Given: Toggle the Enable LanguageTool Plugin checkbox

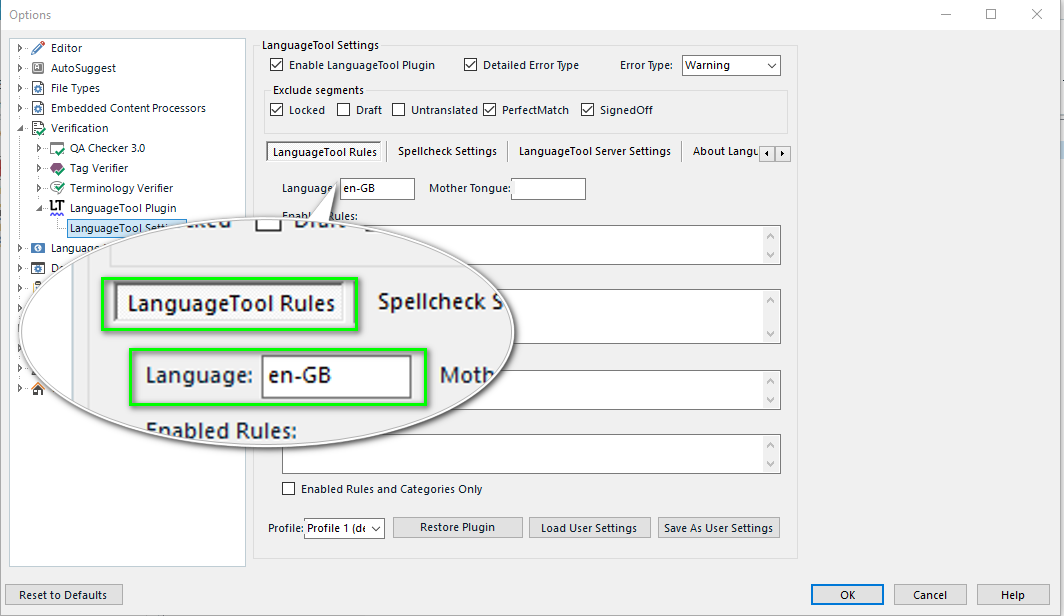Looking at the screenshot, I should pyautogui.click(x=276, y=65).
